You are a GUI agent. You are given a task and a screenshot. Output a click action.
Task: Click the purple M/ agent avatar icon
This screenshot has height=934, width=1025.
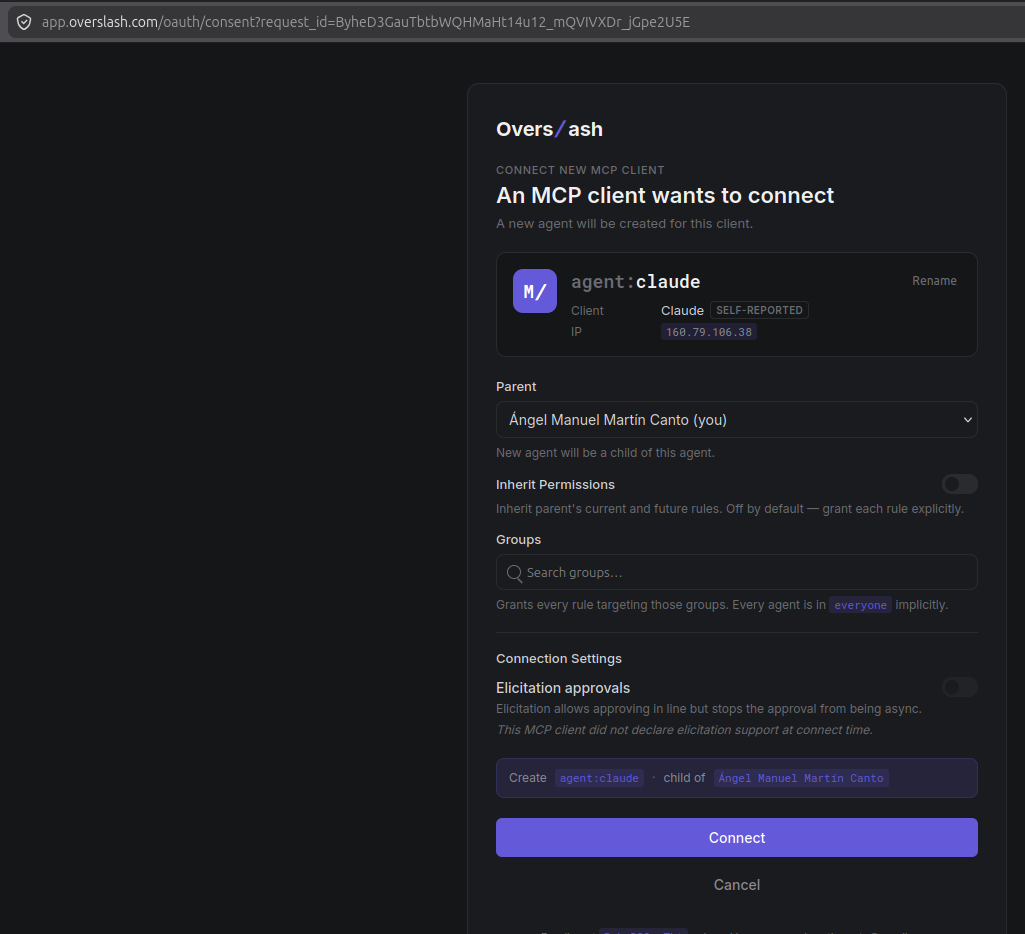coord(535,291)
